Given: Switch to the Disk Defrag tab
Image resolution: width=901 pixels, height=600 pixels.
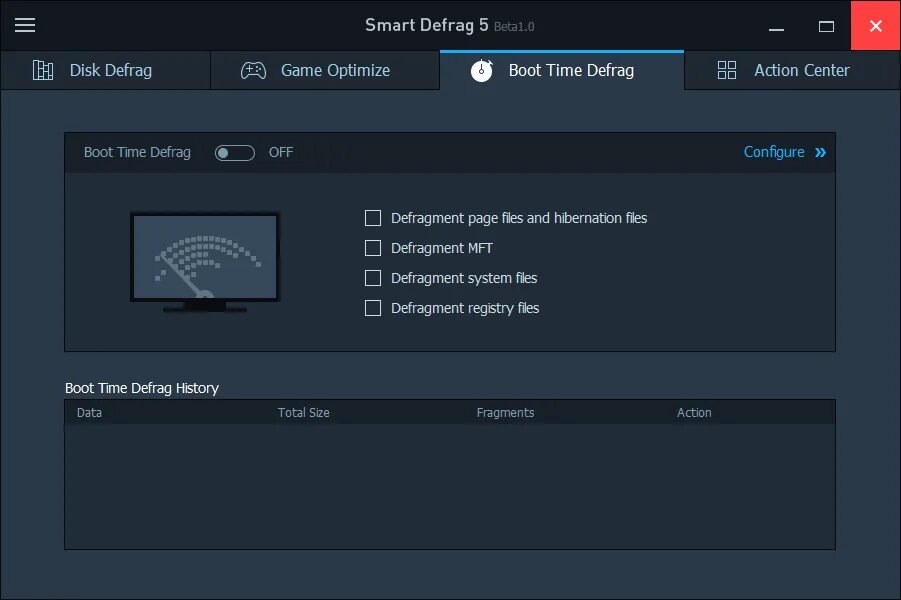Looking at the screenshot, I should click(105, 70).
